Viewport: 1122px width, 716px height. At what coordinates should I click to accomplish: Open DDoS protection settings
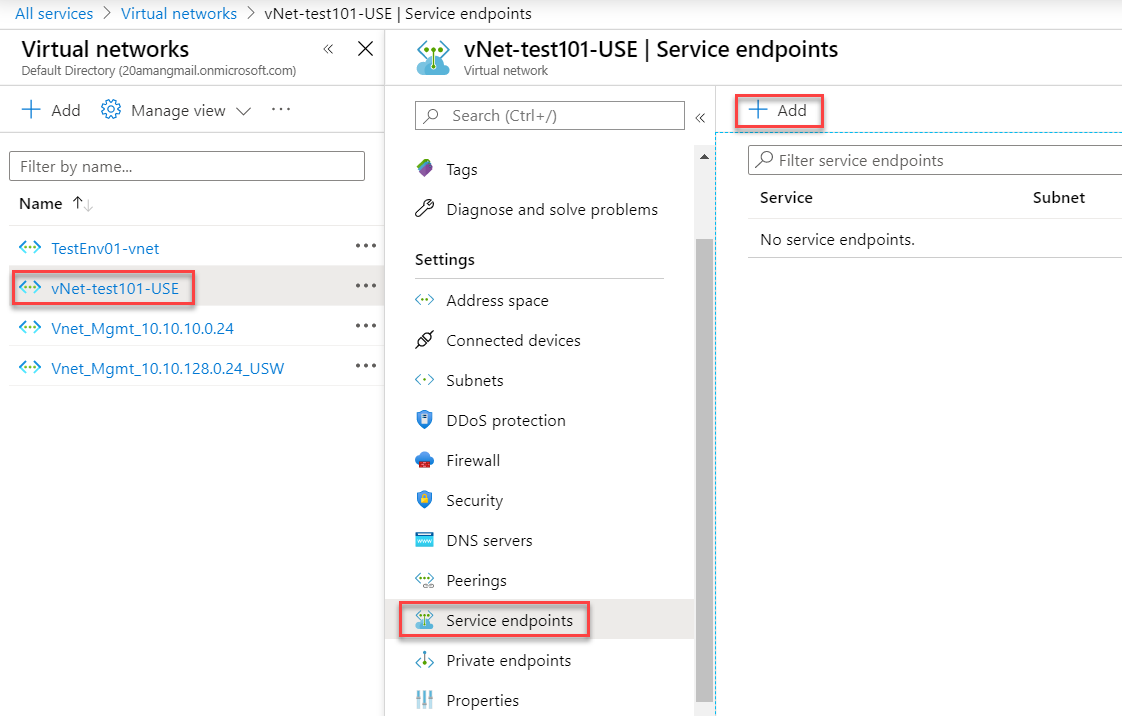[x=506, y=421]
